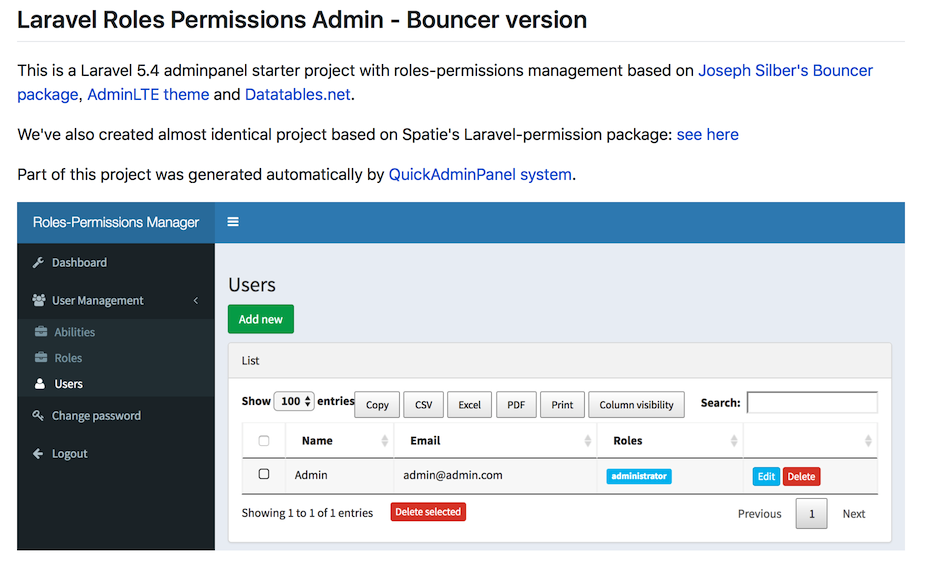Open the Datatables.net link
This screenshot has width=928, height=570.
(x=298, y=95)
